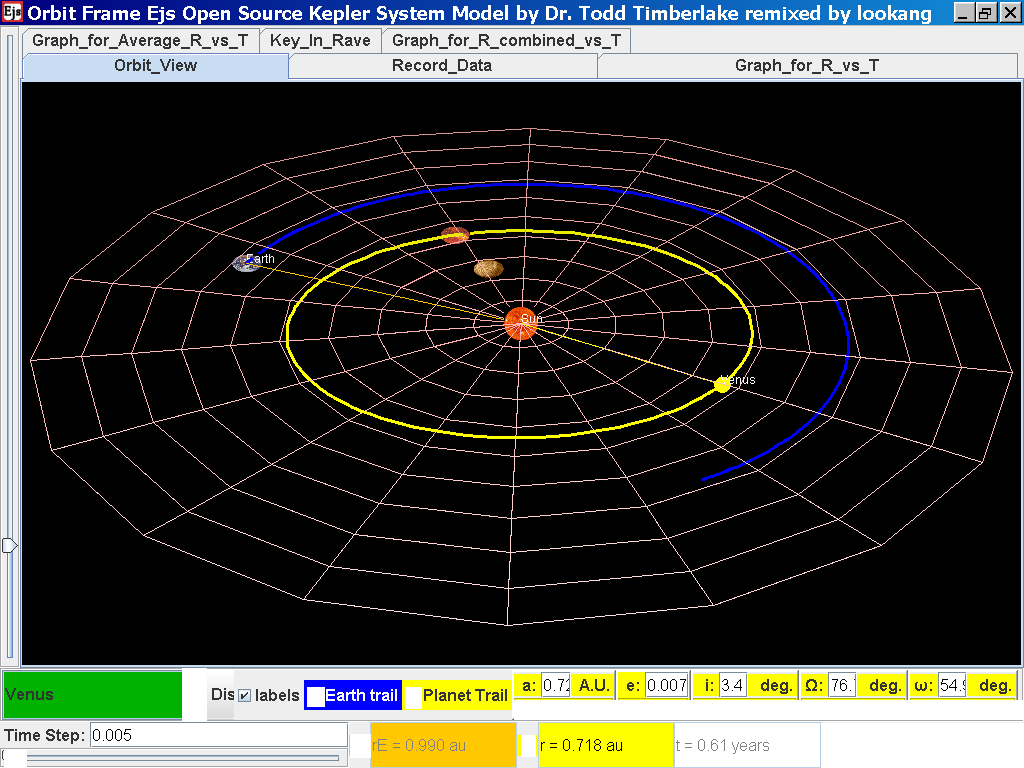Screen dimensions: 1024x768
Task: Toggle the checkbox beside rE = 0.990 au
Action: (360, 746)
